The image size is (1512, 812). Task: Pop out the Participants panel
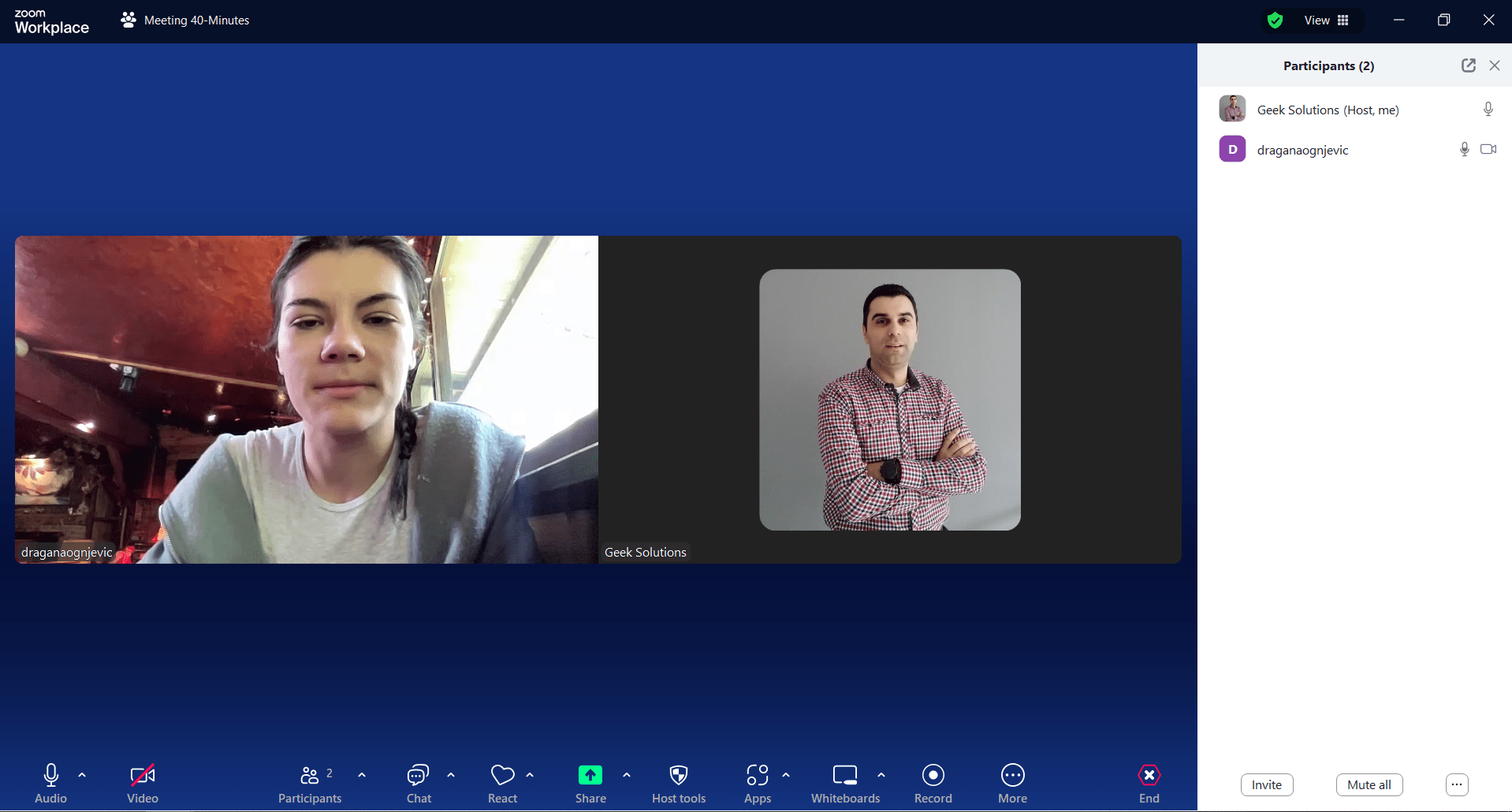click(1468, 65)
